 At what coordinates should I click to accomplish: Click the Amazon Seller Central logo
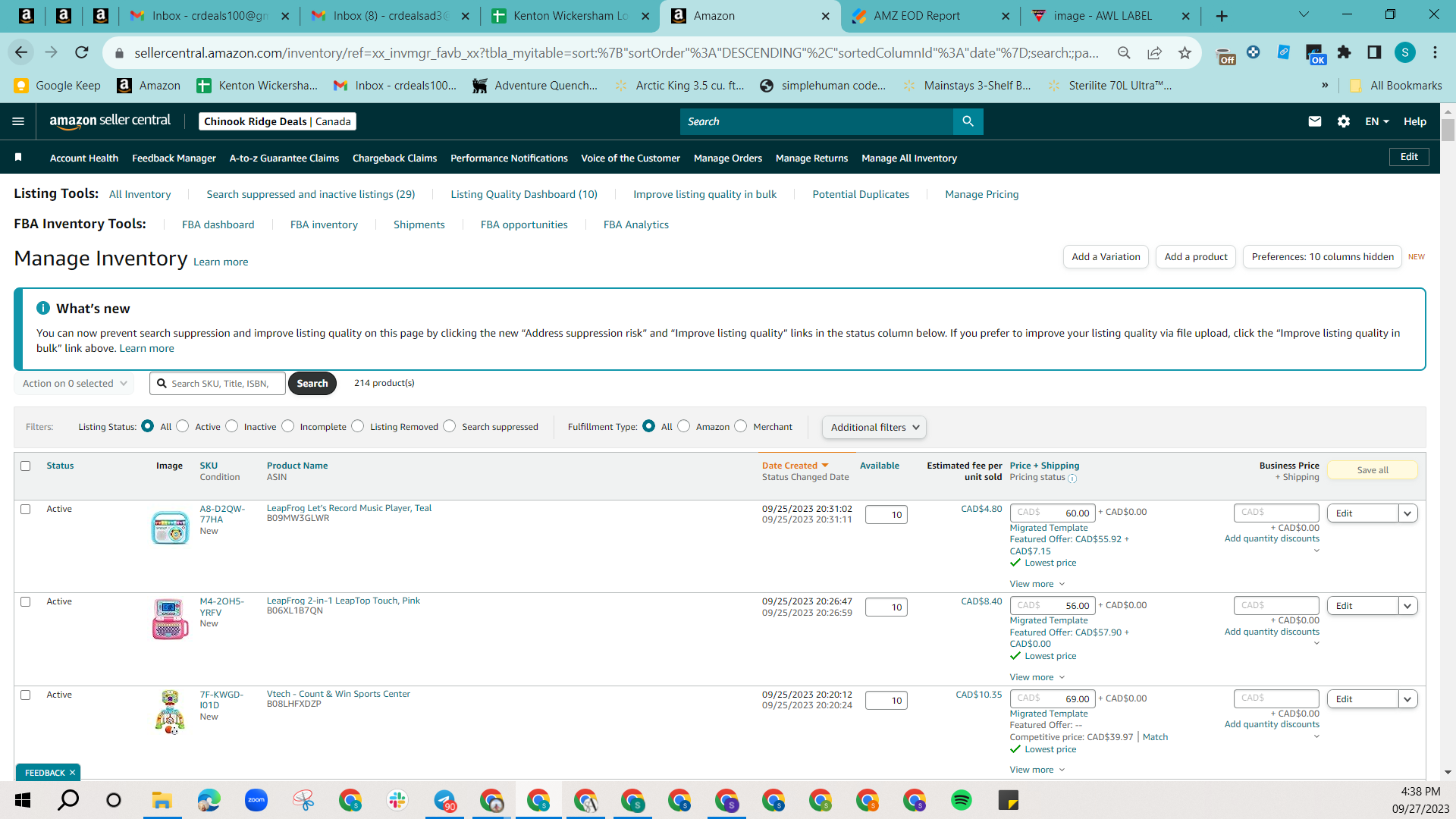[110, 121]
